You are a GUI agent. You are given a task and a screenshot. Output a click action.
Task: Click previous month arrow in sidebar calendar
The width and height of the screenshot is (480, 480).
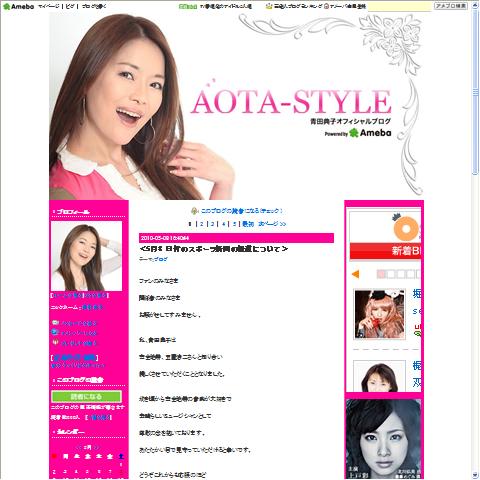(79, 447)
